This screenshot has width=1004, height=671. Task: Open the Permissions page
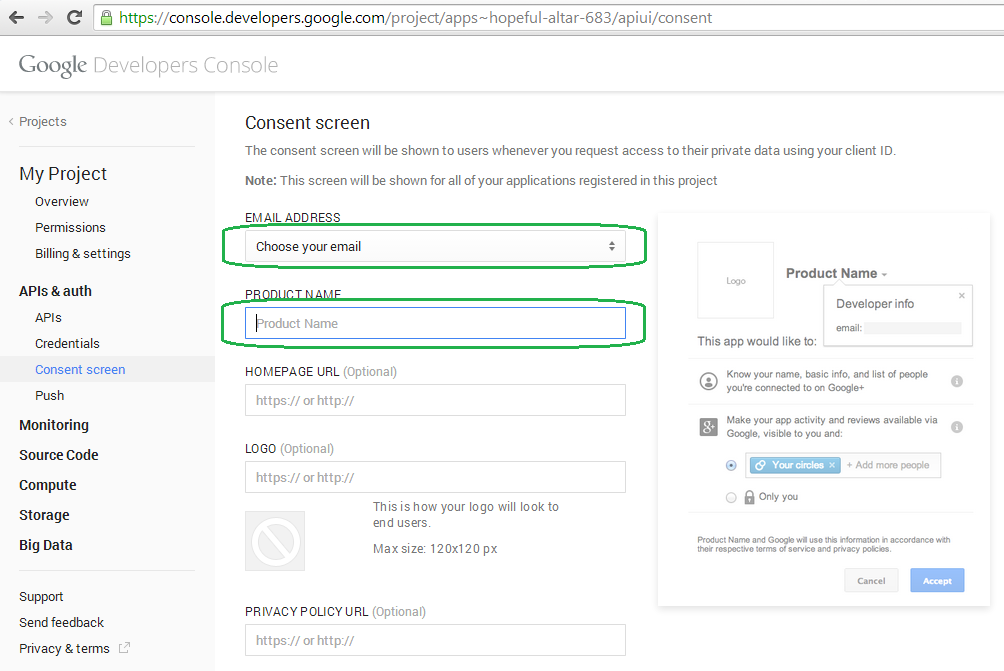pos(70,227)
